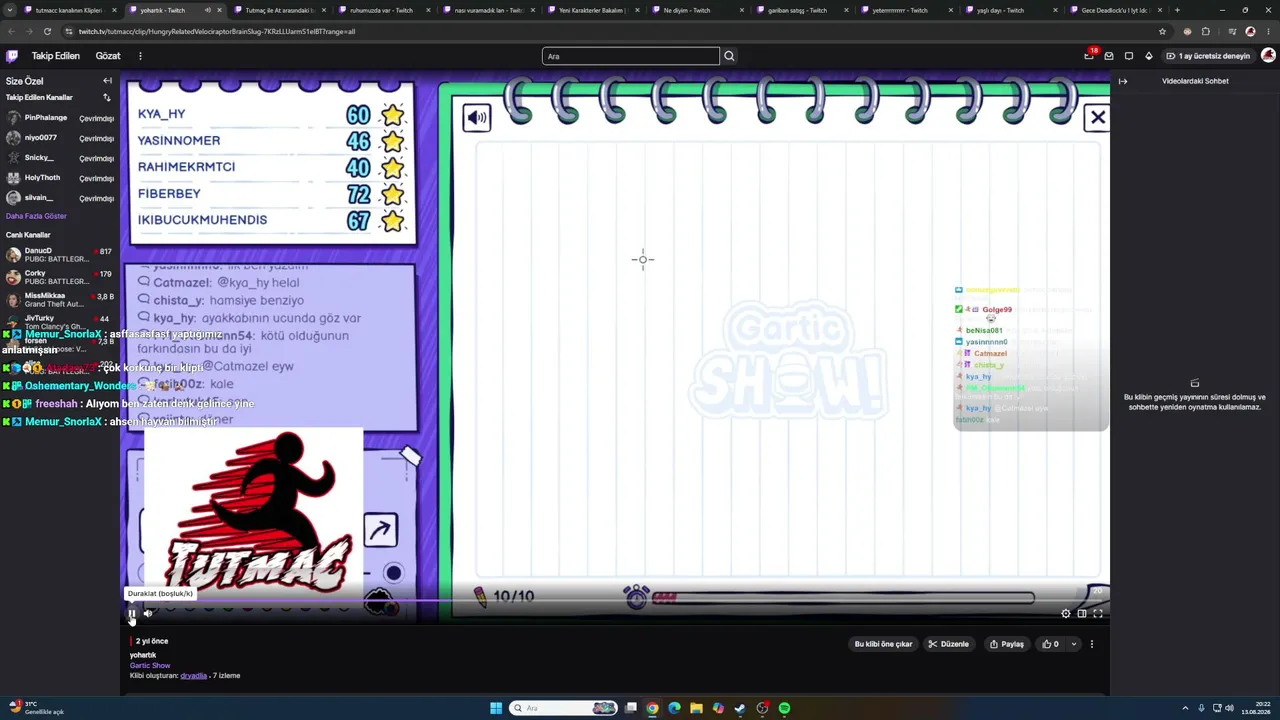
Task: Open Snicky_ channel in sidebar
Action: [60, 158]
